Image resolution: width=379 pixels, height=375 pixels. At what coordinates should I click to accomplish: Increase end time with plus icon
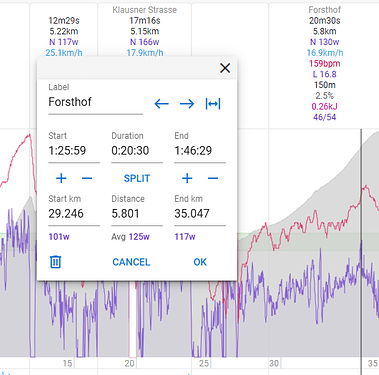click(x=187, y=178)
